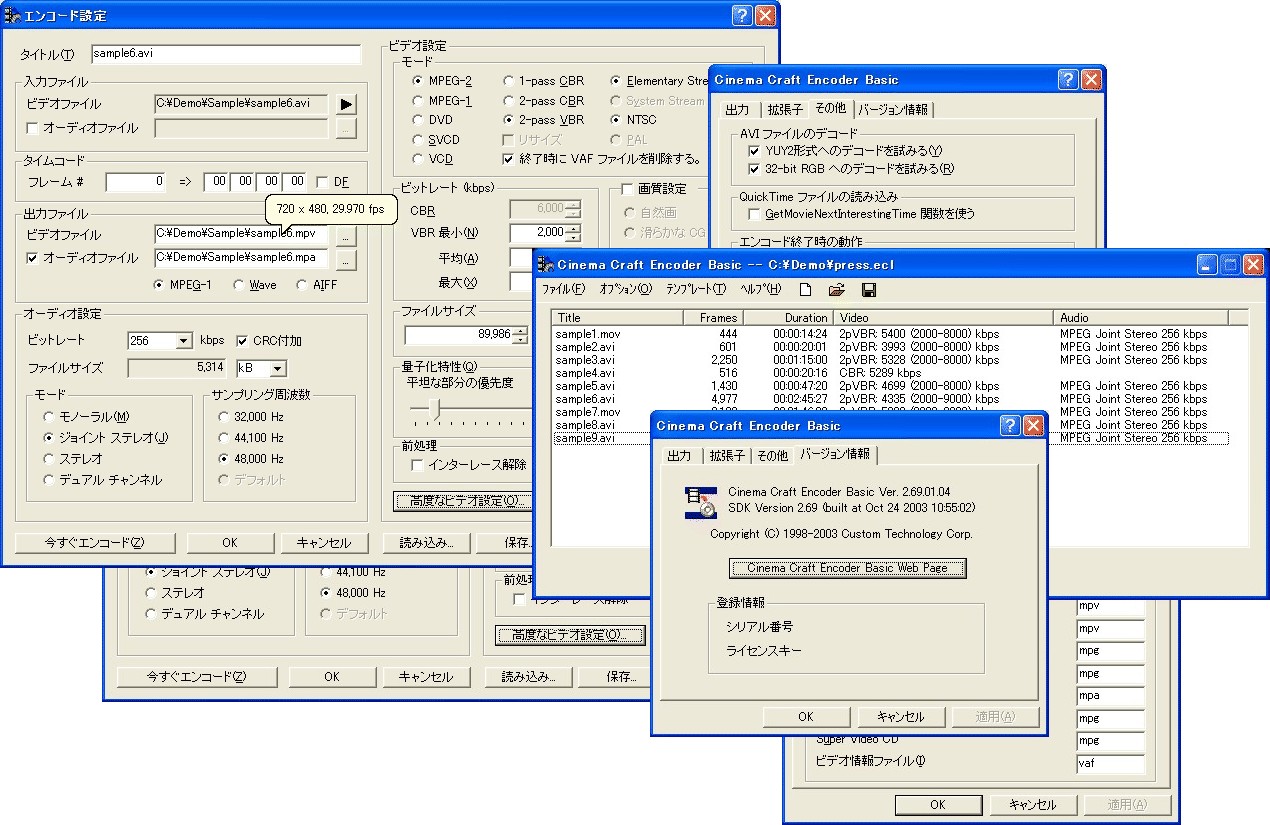1270x825 pixels.
Task: Click help question mark in AVI decode options dialog
Action: point(1069,80)
